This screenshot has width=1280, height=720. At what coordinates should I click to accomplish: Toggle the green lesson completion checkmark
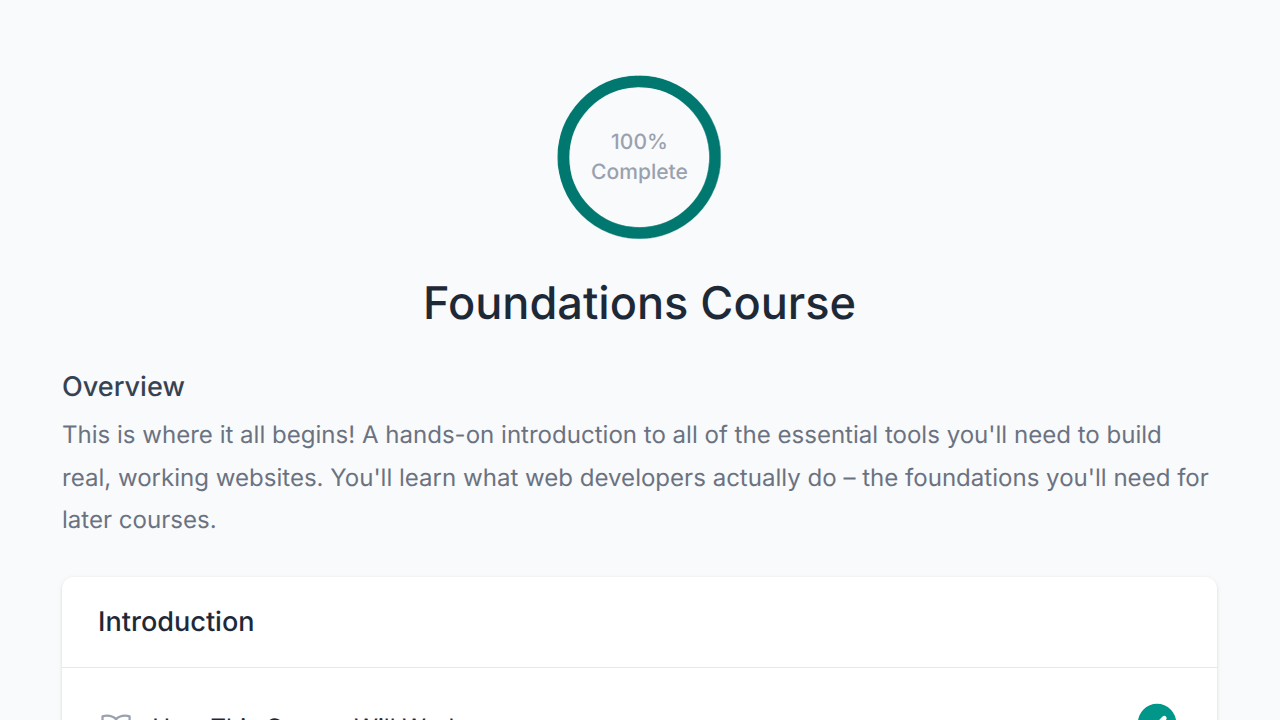coord(1157,712)
